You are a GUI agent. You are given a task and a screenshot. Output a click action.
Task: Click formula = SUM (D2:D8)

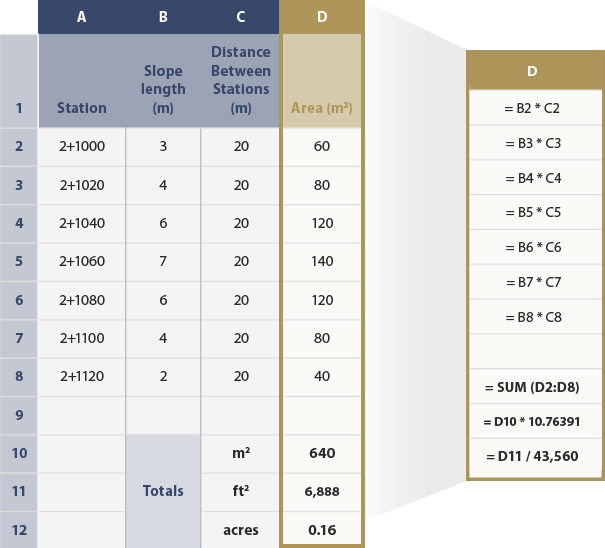(x=535, y=387)
